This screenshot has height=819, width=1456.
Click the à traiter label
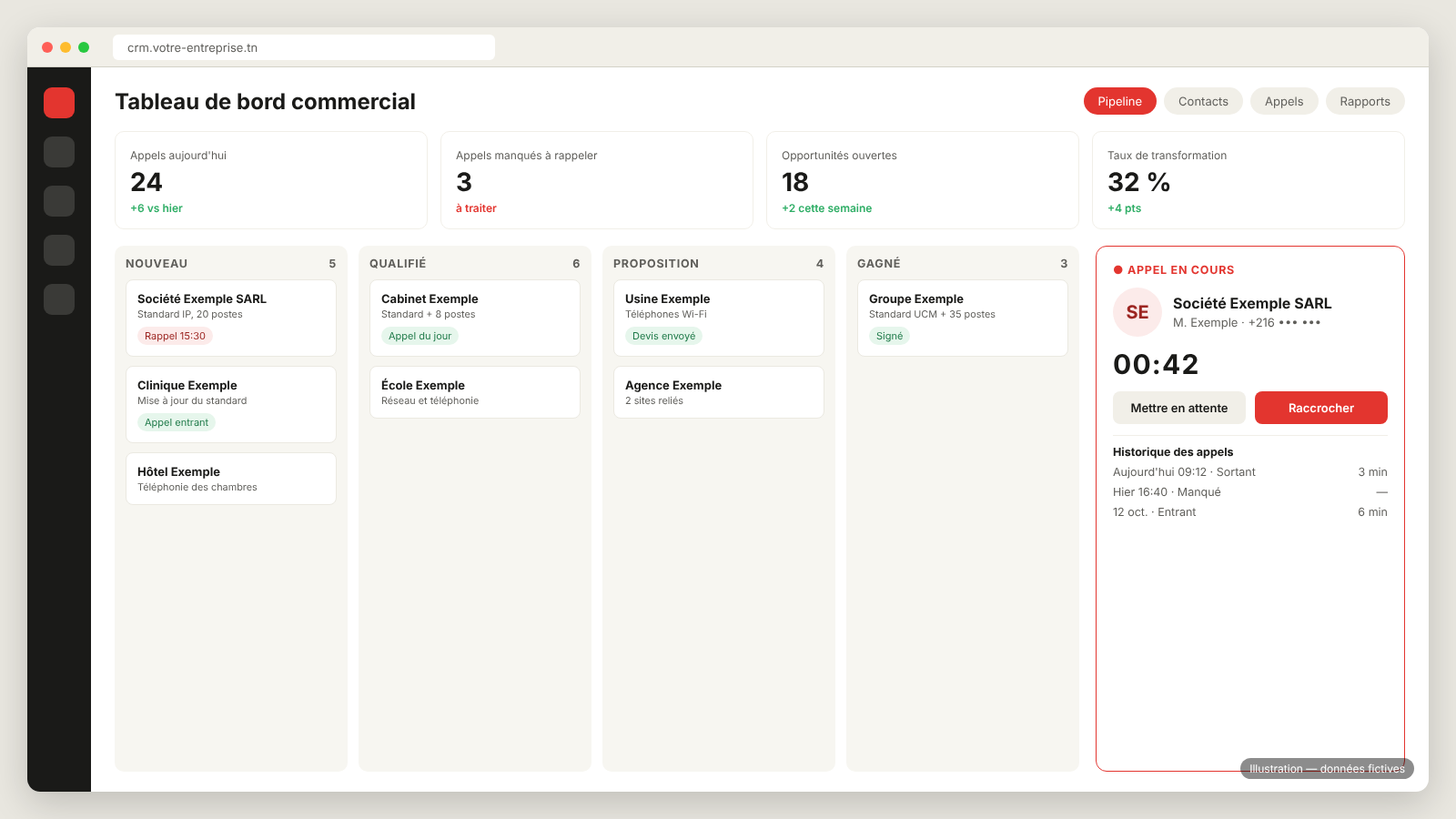pos(476,208)
